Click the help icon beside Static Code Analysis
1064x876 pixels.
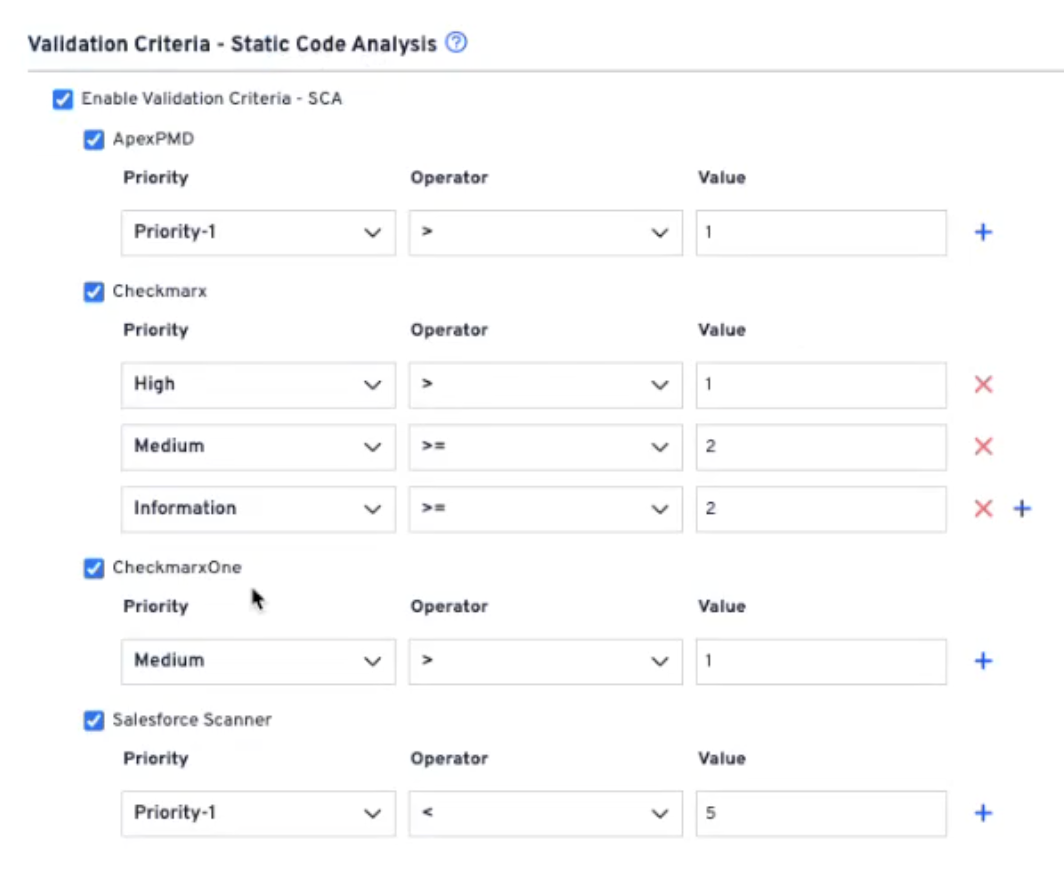[x=456, y=43]
